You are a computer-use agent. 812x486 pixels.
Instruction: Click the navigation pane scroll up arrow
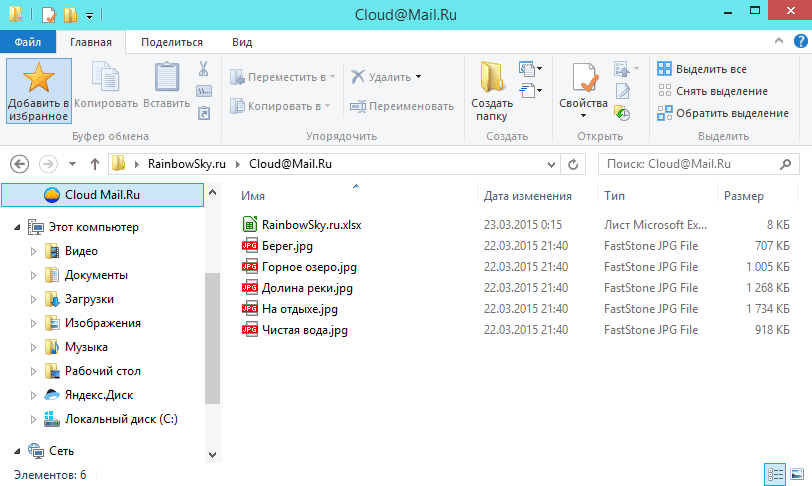(x=212, y=192)
